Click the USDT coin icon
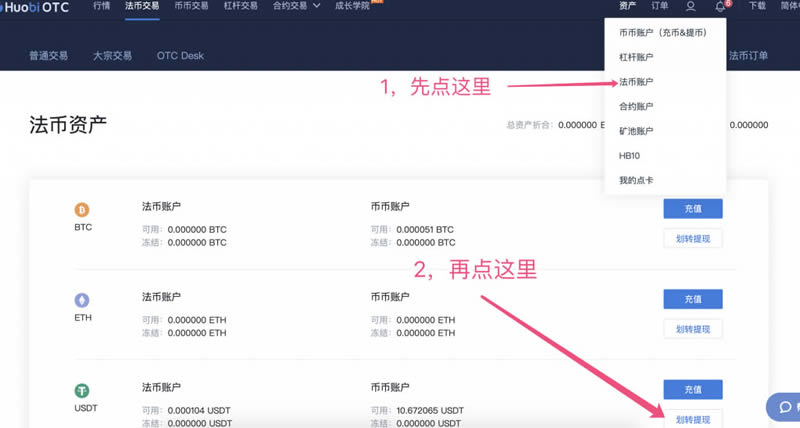 point(82,390)
